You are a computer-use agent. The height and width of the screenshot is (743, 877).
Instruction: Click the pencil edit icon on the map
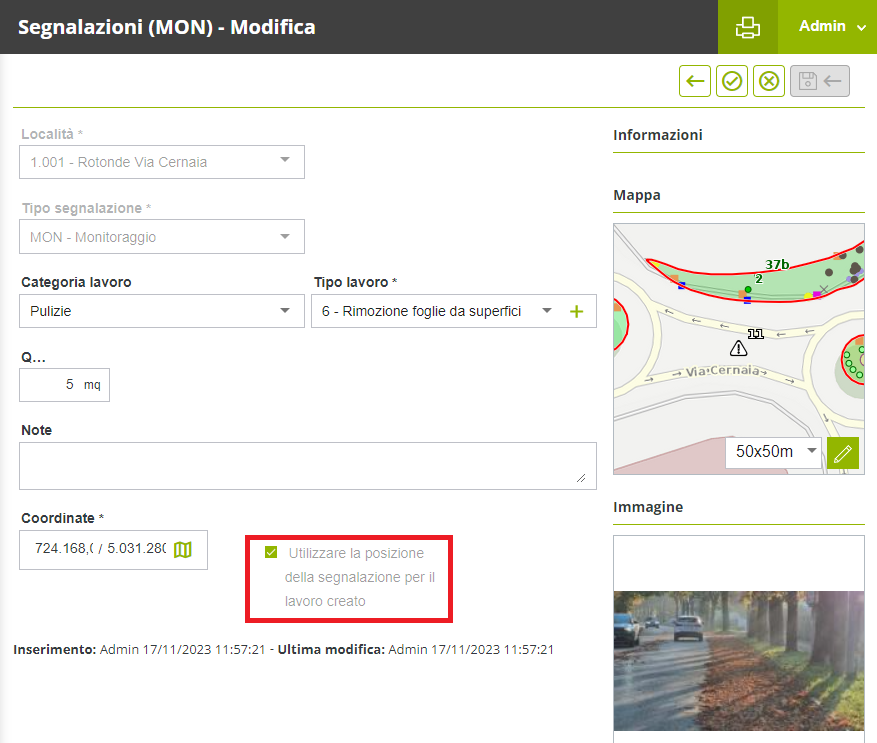(x=843, y=453)
